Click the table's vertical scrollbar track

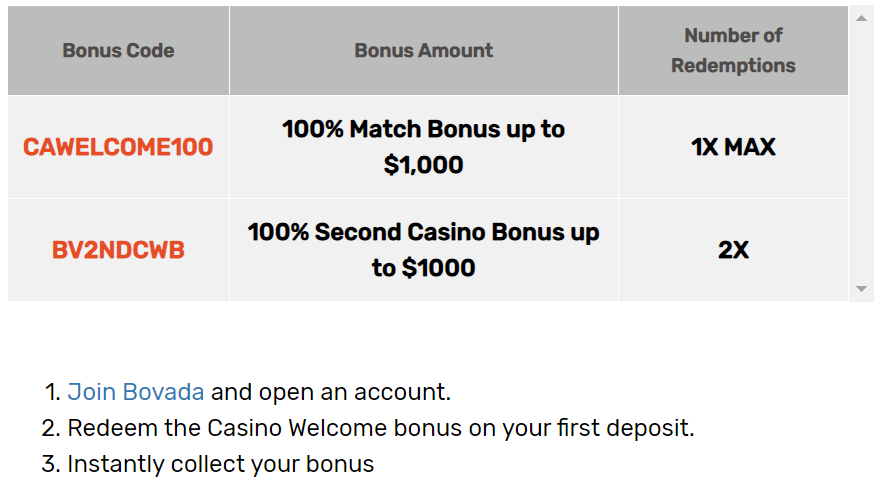tap(861, 154)
